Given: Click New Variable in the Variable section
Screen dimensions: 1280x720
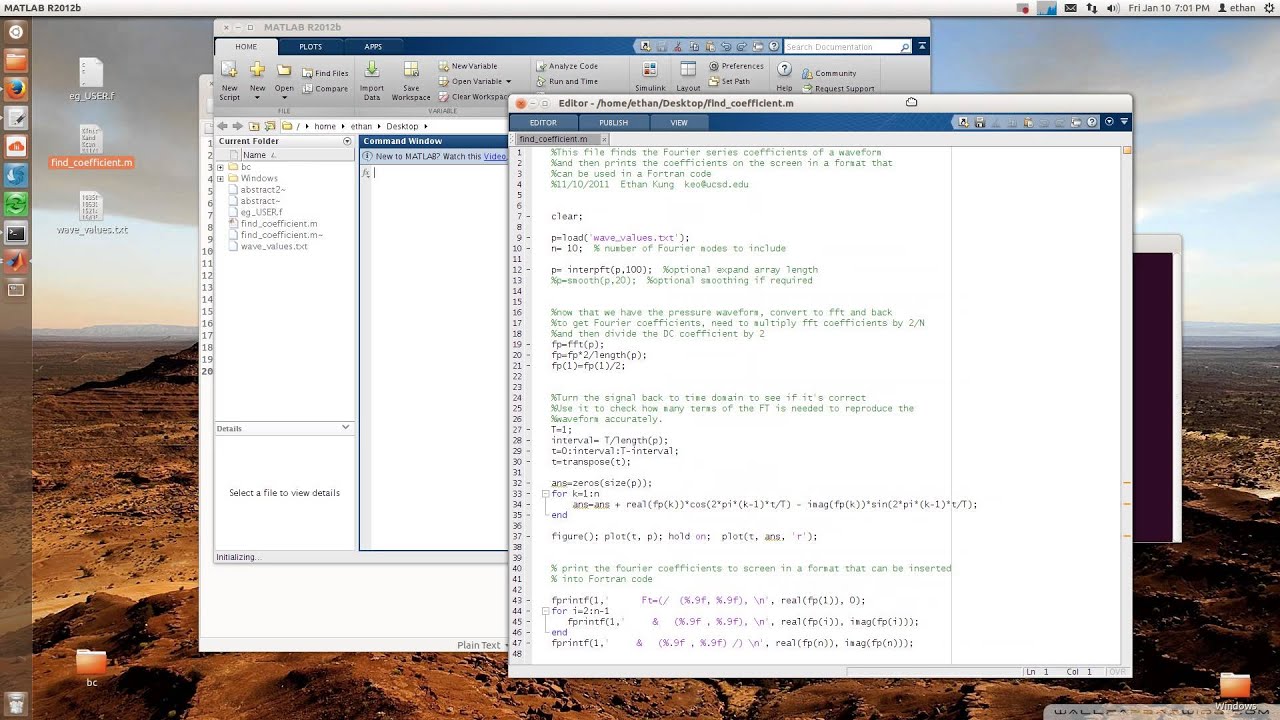Looking at the screenshot, I should [x=468, y=66].
